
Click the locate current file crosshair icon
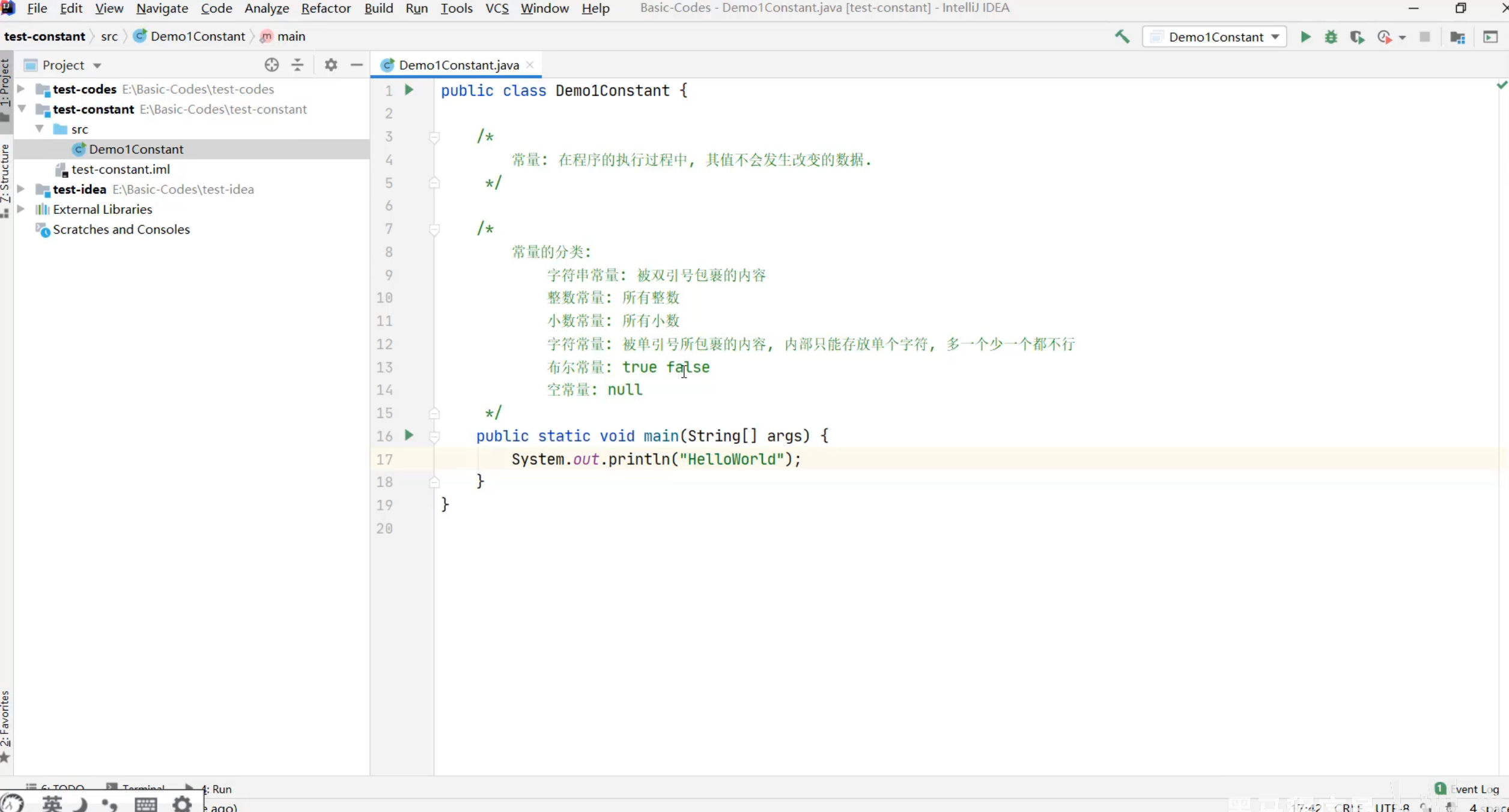[x=272, y=65]
